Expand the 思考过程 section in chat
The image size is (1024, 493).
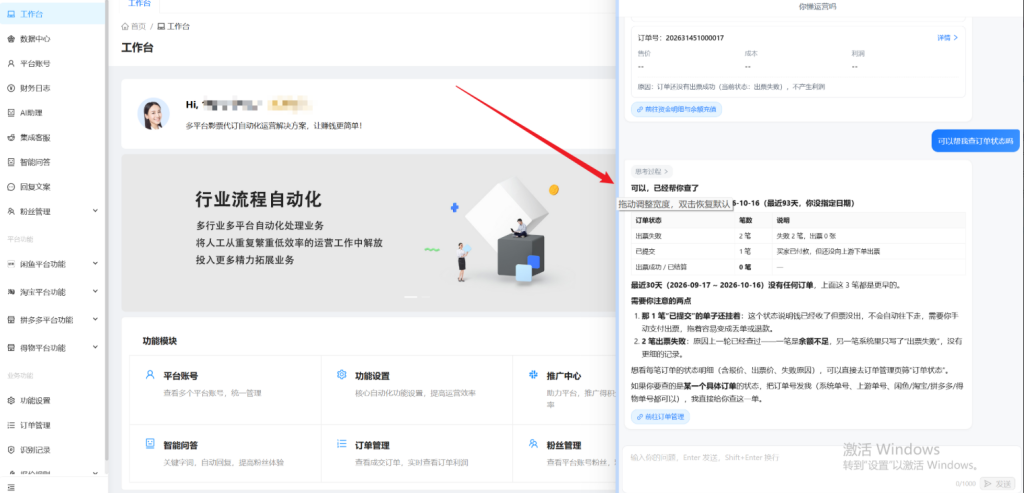click(x=651, y=172)
